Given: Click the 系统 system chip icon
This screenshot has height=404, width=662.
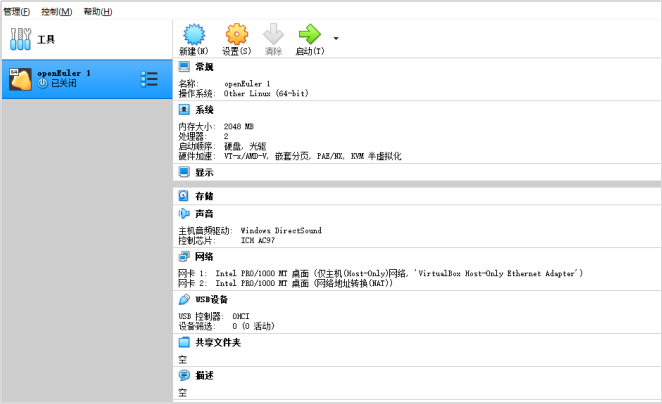Looking at the screenshot, I should [x=184, y=110].
